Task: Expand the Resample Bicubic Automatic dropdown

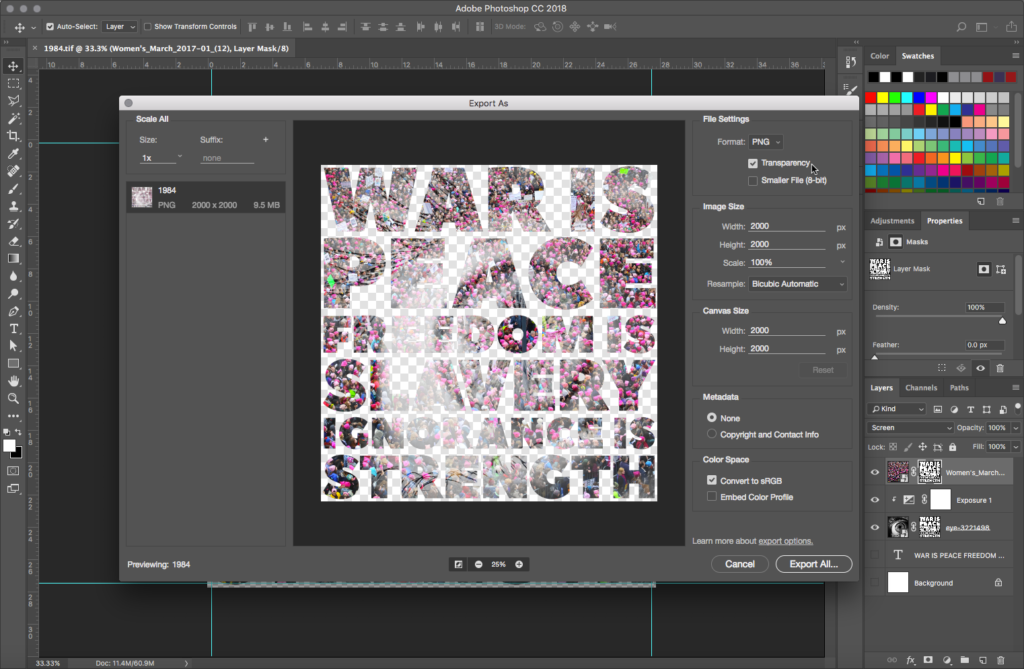Action: 798,284
